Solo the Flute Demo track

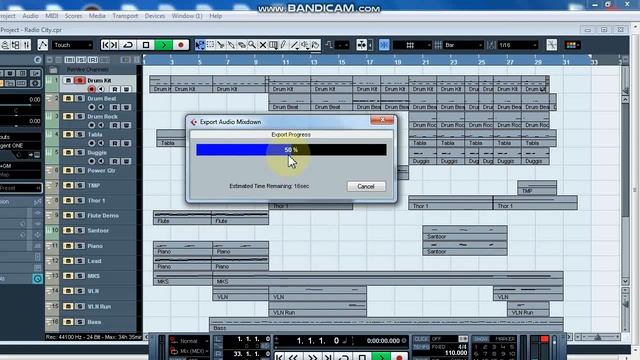click(x=79, y=215)
